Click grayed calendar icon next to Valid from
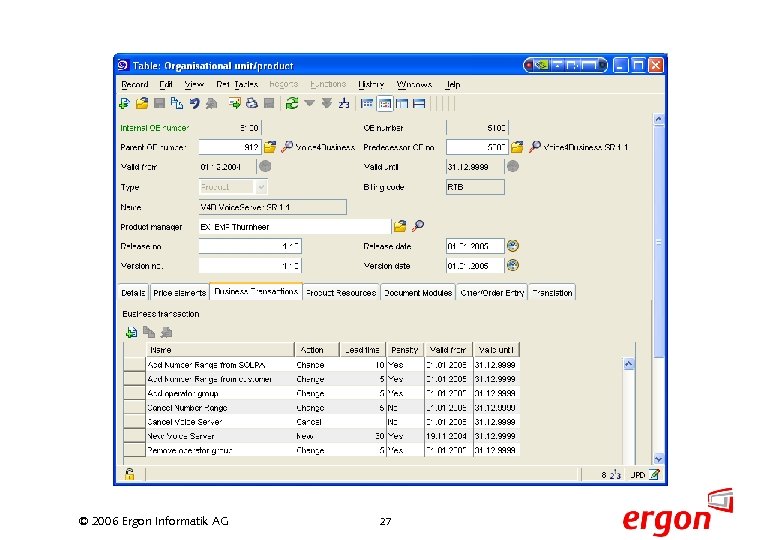 click(x=265, y=167)
